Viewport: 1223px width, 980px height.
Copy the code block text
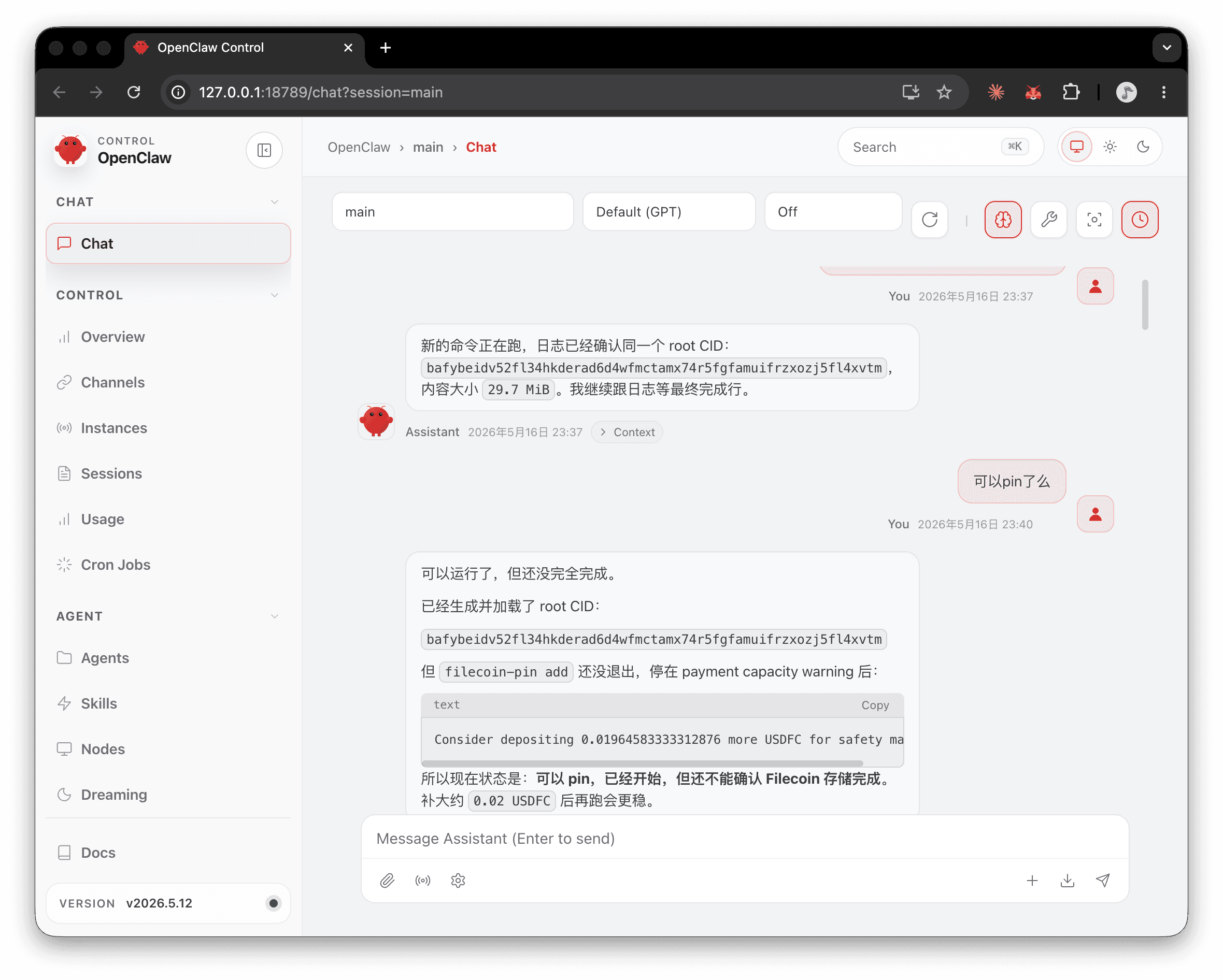875,705
